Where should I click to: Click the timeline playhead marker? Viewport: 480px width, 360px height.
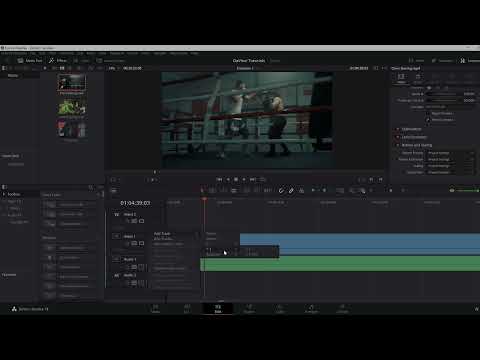204,199
